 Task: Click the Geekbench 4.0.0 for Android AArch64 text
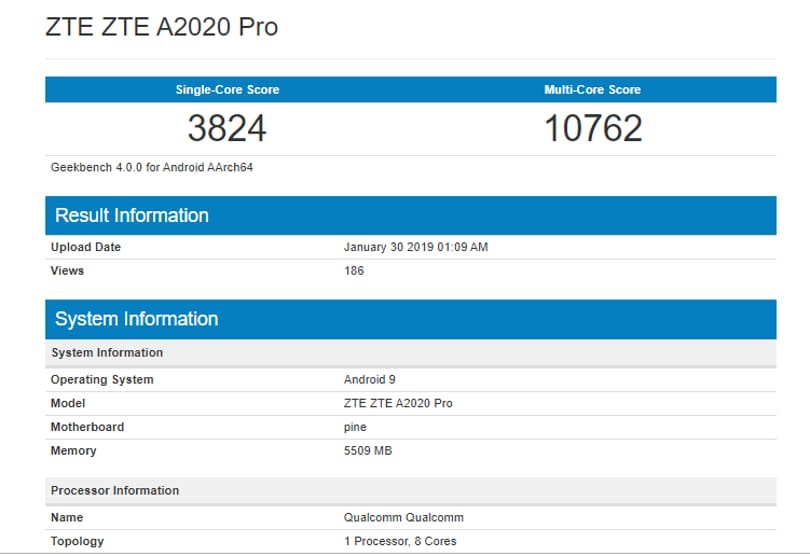pos(152,167)
